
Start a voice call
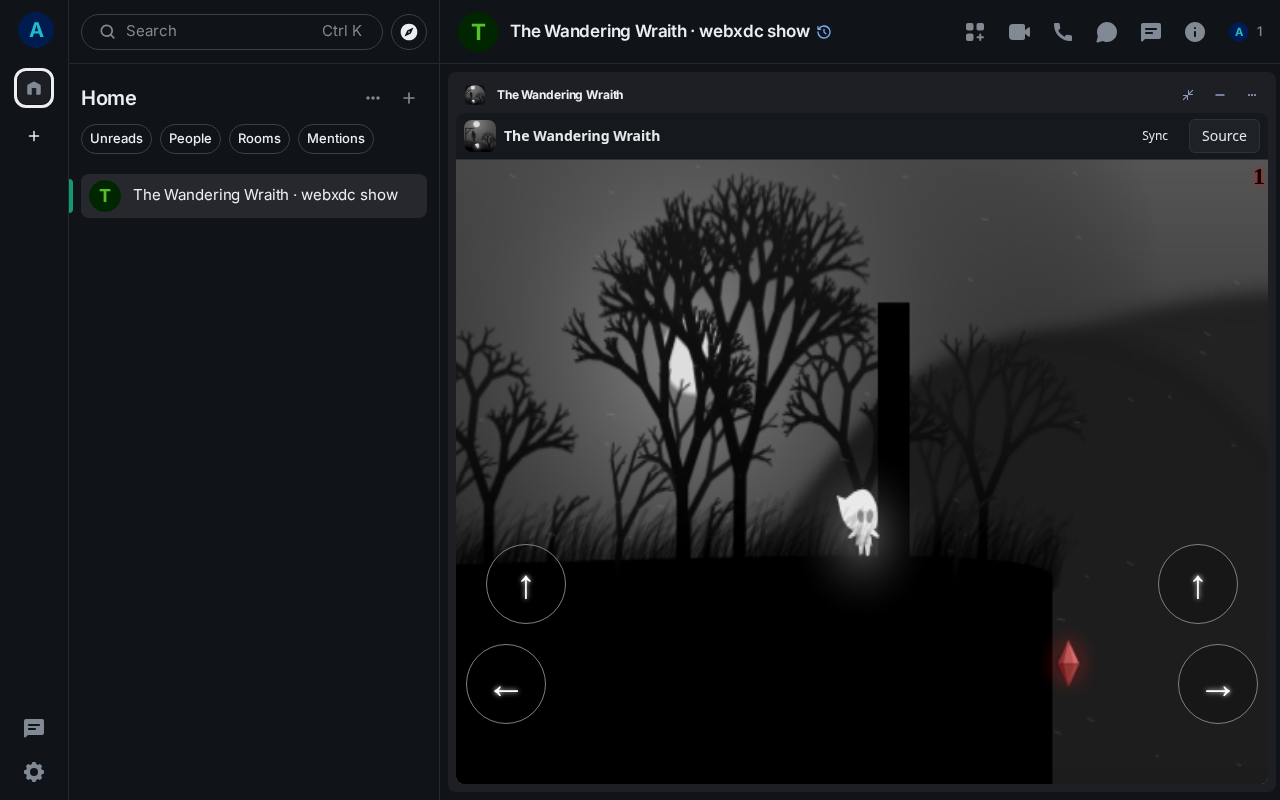(1063, 32)
